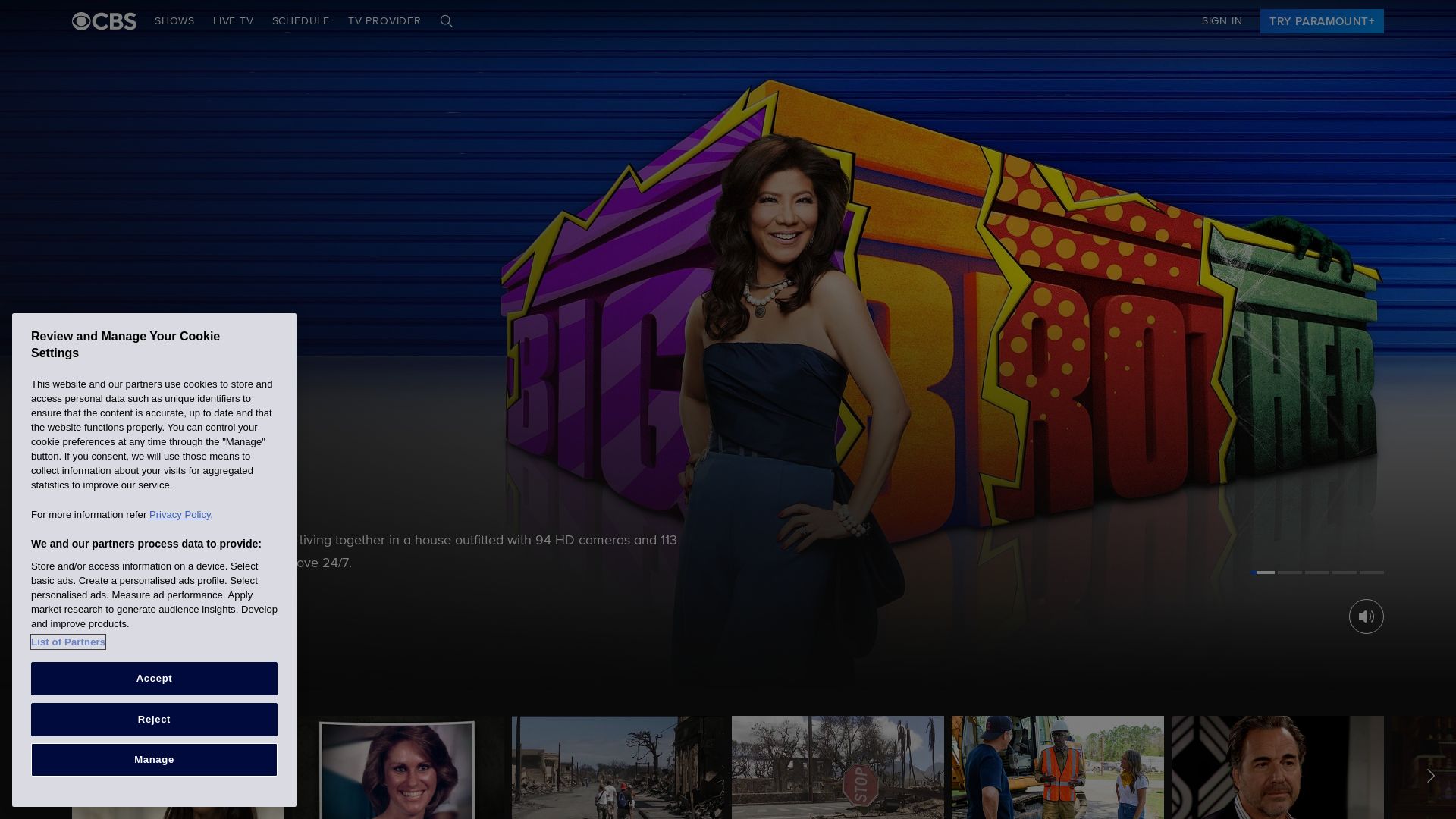Select TV Provider in navigation
This screenshot has width=1456, height=819.
(x=384, y=21)
